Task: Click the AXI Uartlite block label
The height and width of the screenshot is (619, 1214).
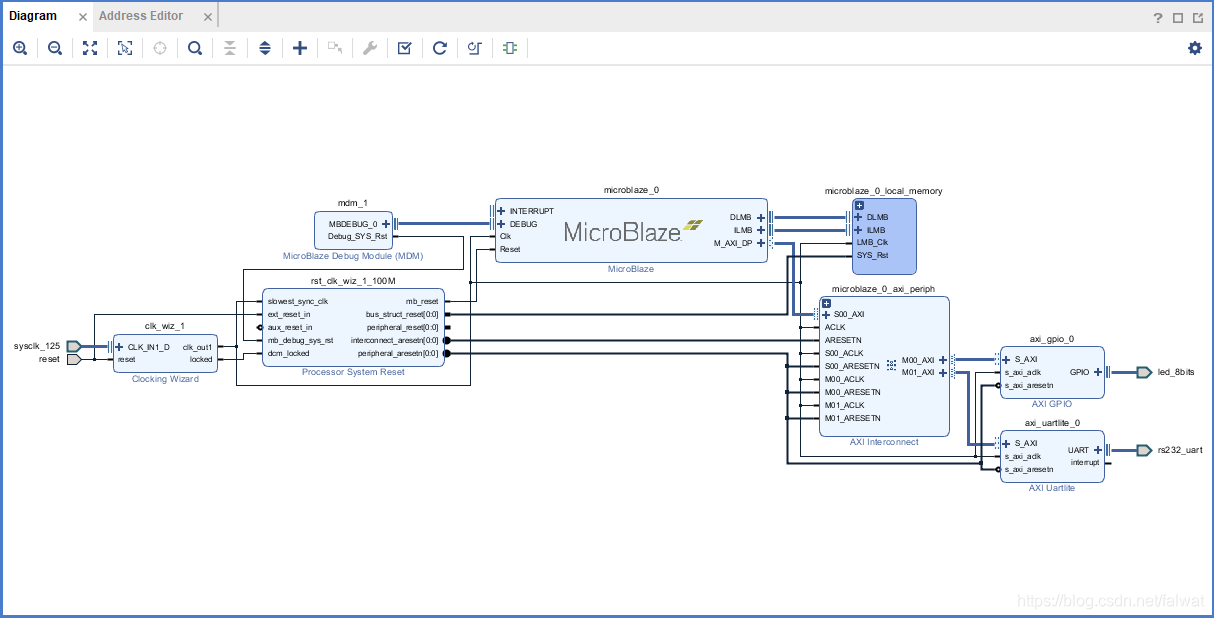Action: pyautogui.click(x=1052, y=488)
